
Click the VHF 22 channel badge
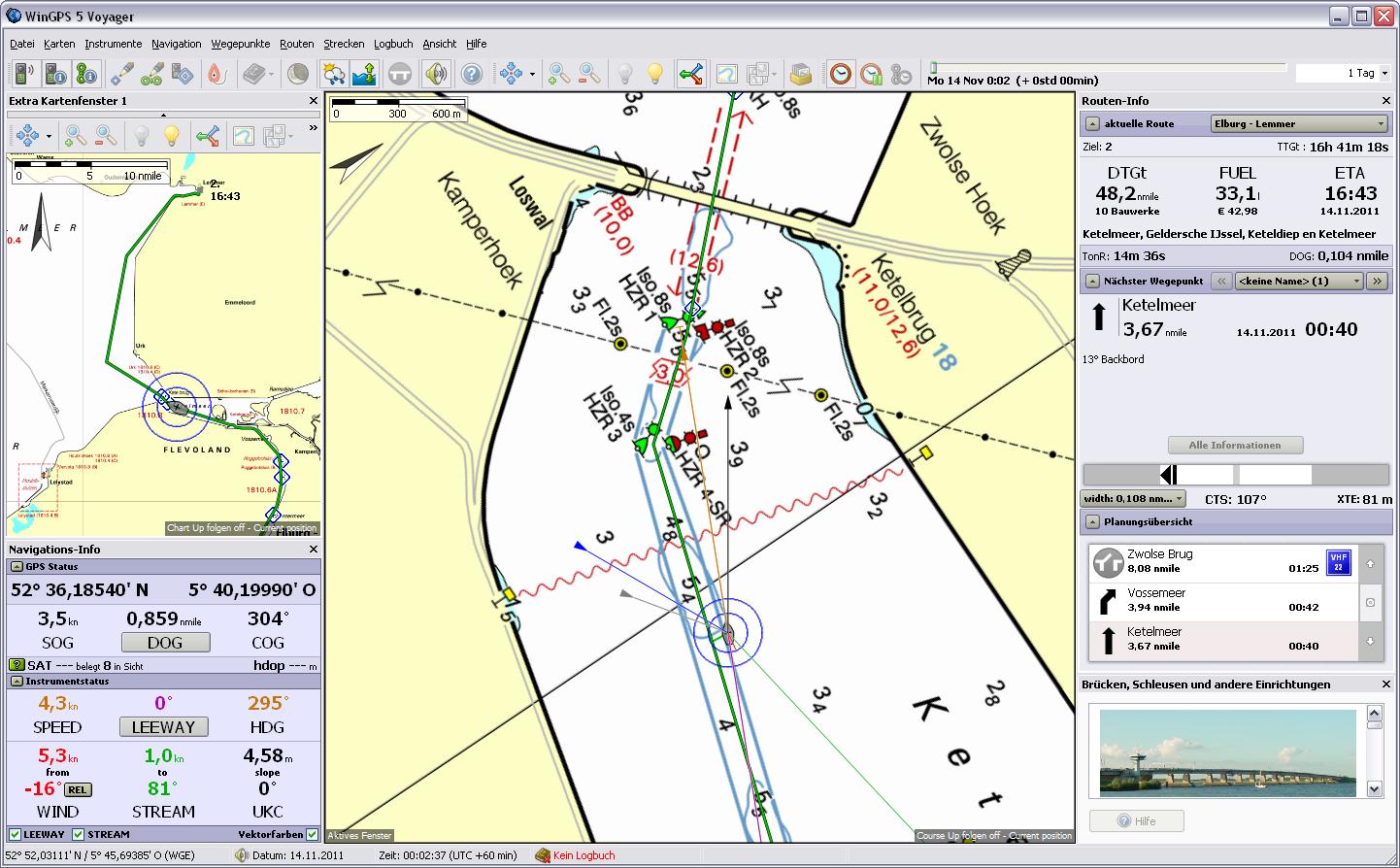(1339, 562)
